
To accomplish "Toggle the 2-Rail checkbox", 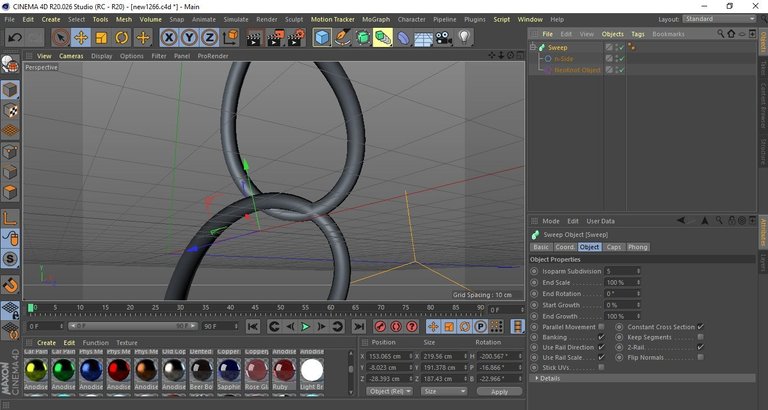I will [x=700, y=347].
